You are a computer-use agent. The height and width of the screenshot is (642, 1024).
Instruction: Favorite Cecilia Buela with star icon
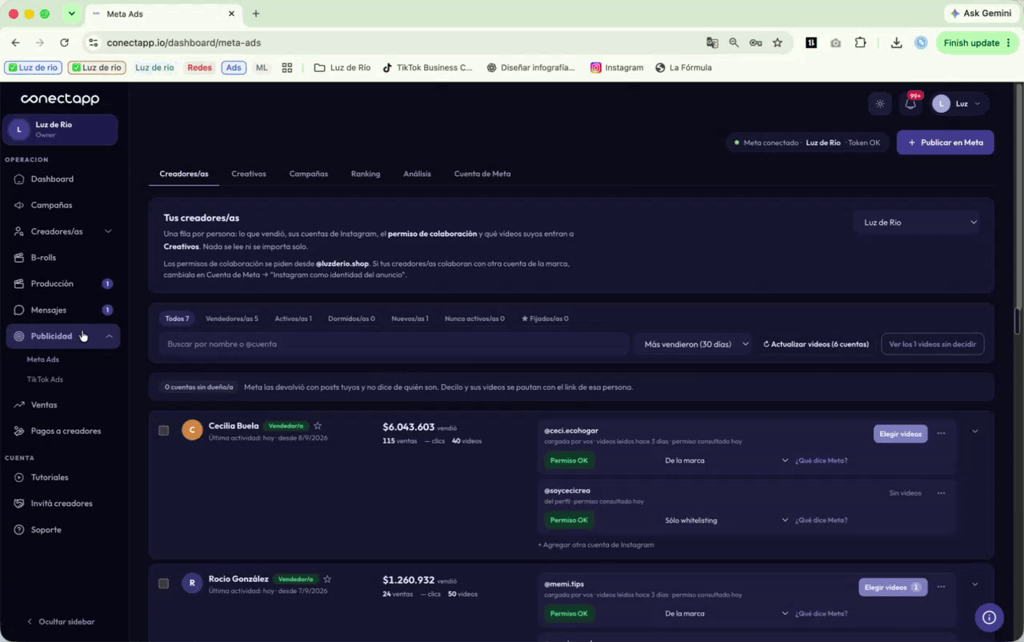coord(317,426)
